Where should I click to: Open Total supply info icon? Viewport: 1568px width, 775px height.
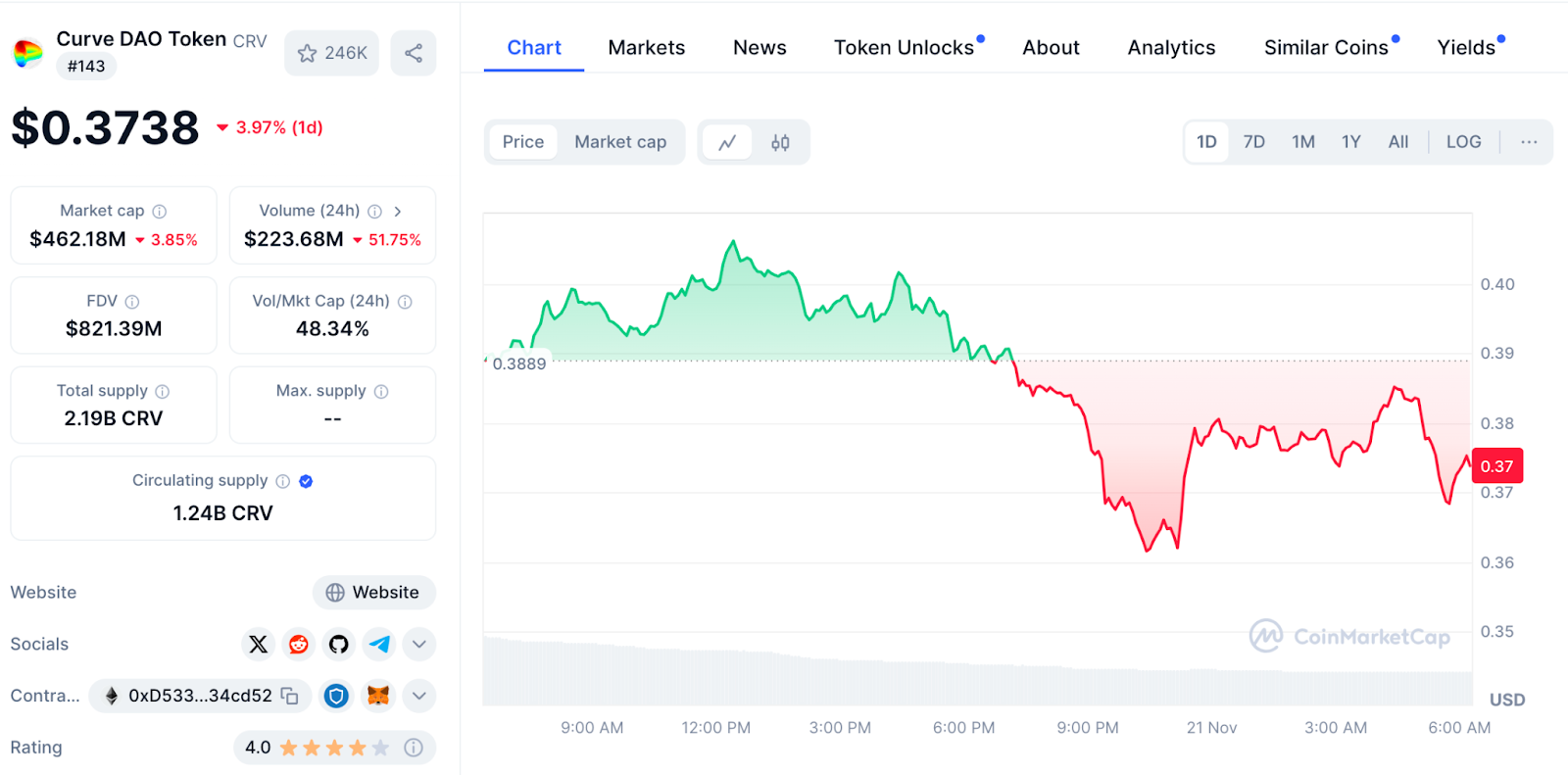pyautogui.click(x=163, y=392)
